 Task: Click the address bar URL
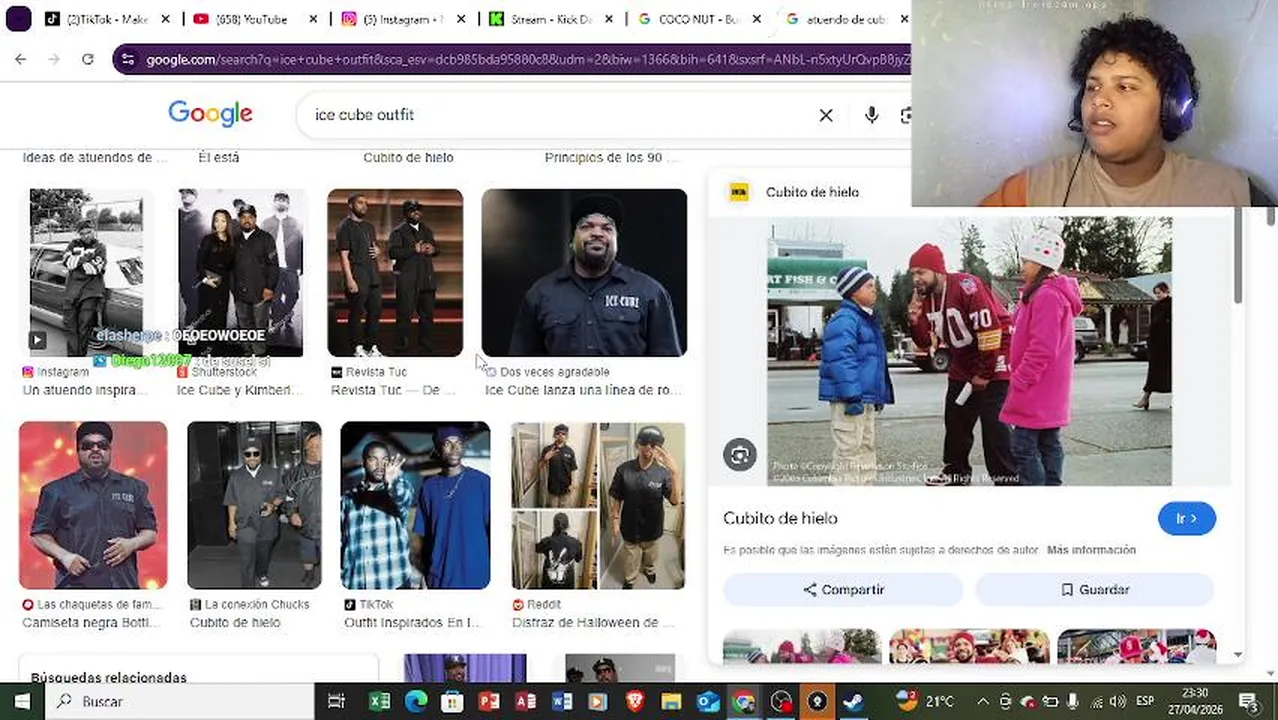click(528, 60)
